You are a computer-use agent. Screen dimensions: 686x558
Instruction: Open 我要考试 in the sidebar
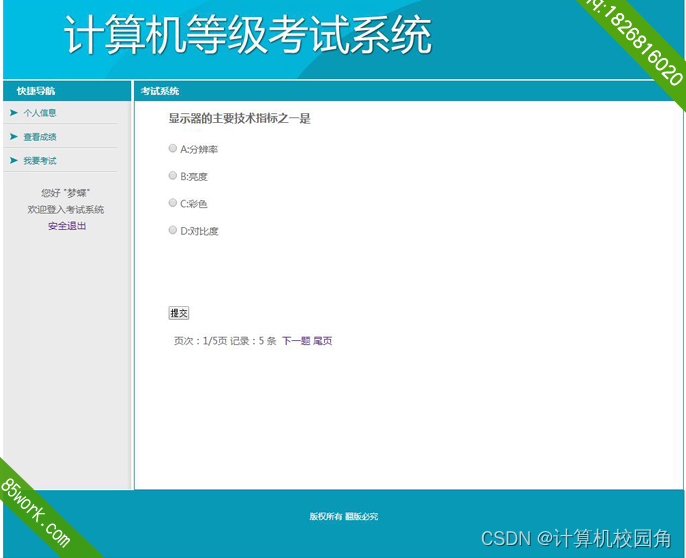(x=40, y=161)
